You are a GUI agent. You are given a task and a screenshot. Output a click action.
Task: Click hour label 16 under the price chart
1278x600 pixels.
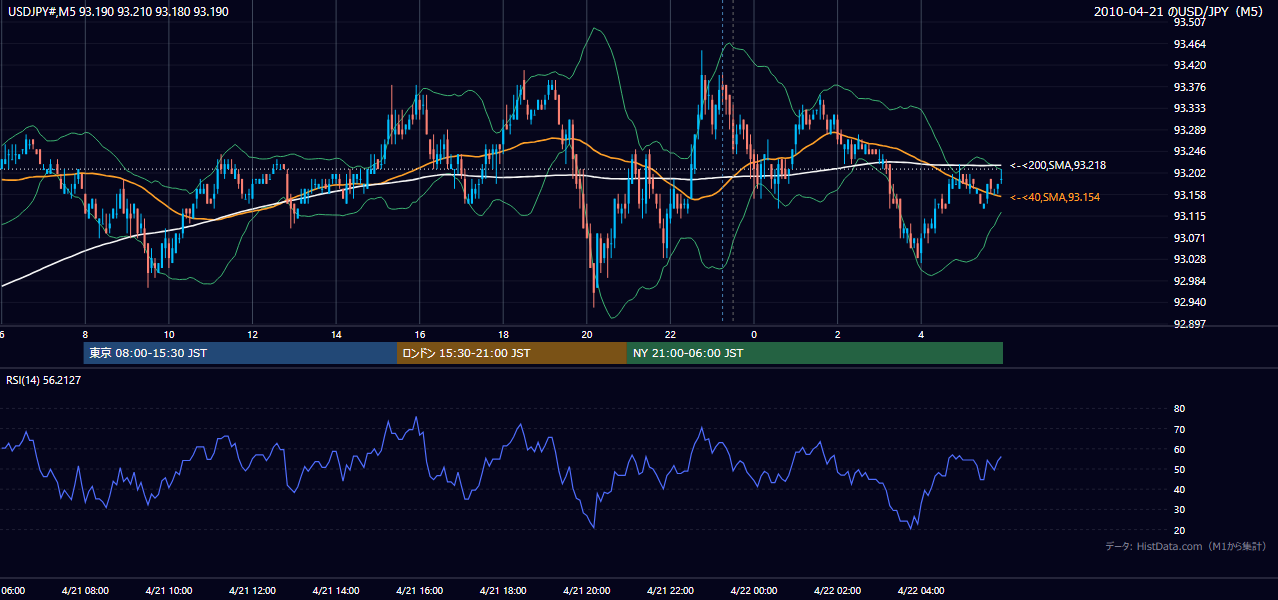click(420, 334)
